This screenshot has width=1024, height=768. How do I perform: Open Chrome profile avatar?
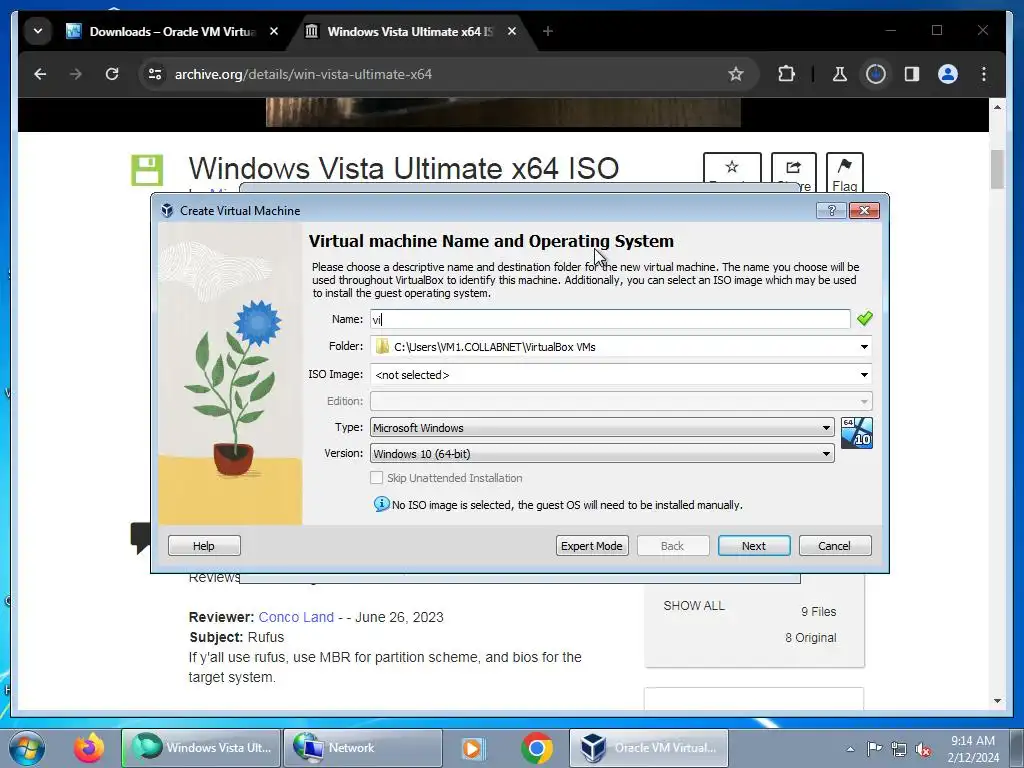point(948,74)
